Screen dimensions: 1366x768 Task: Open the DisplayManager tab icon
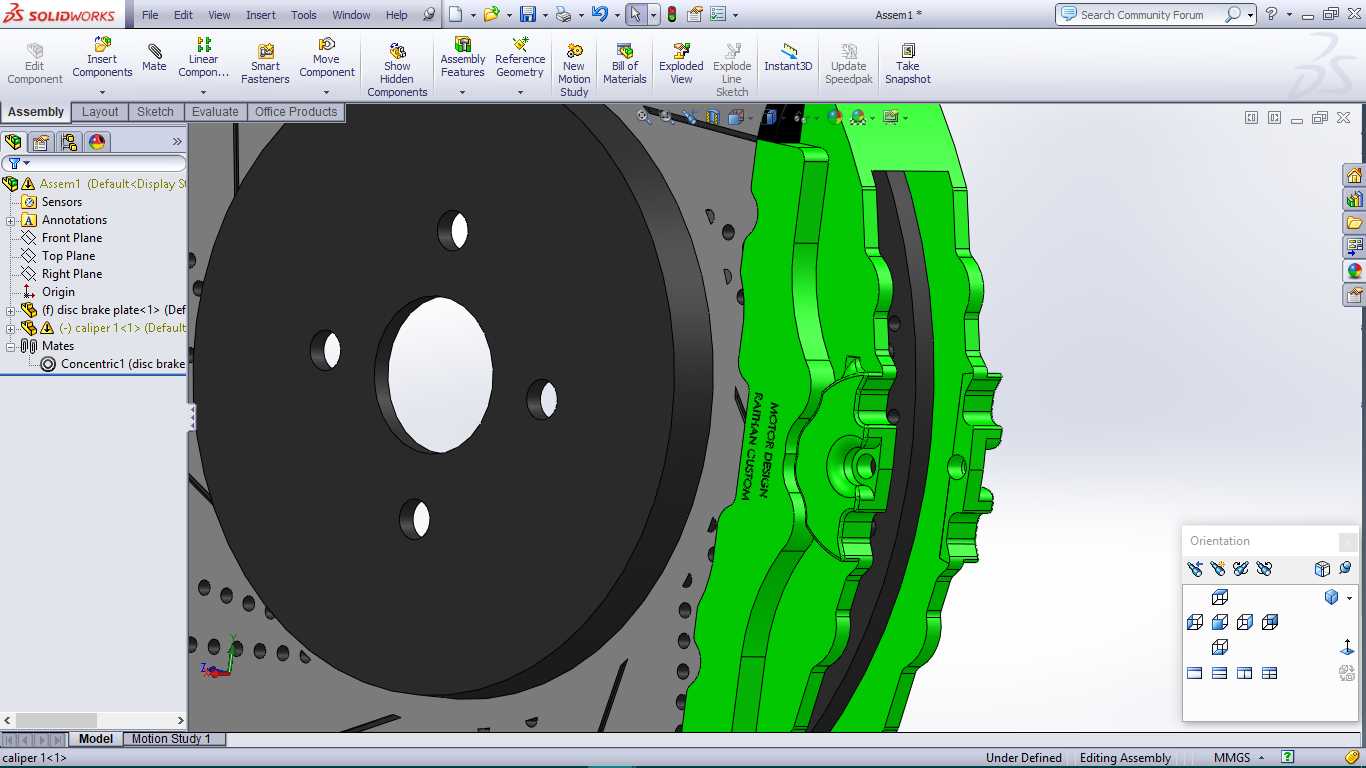click(x=97, y=142)
